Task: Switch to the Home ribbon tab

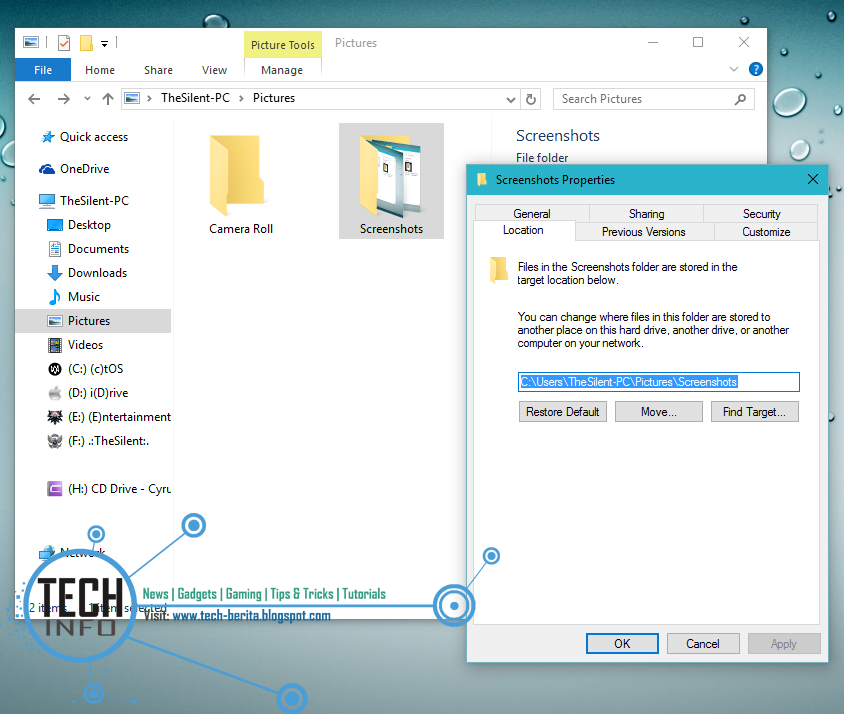Action: pyautogui.click(x=100, y=70)
